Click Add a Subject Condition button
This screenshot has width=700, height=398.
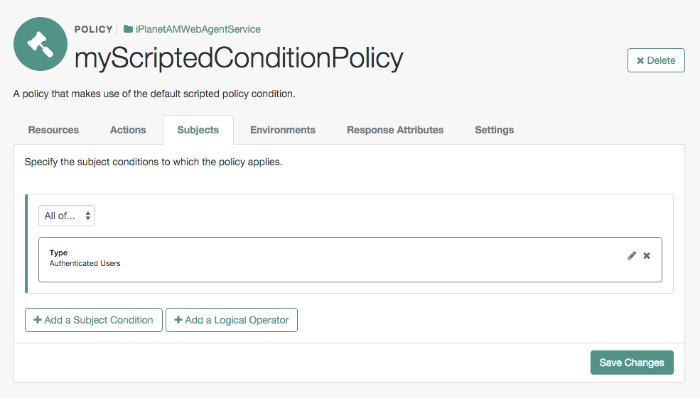click(x=94, y=320)
